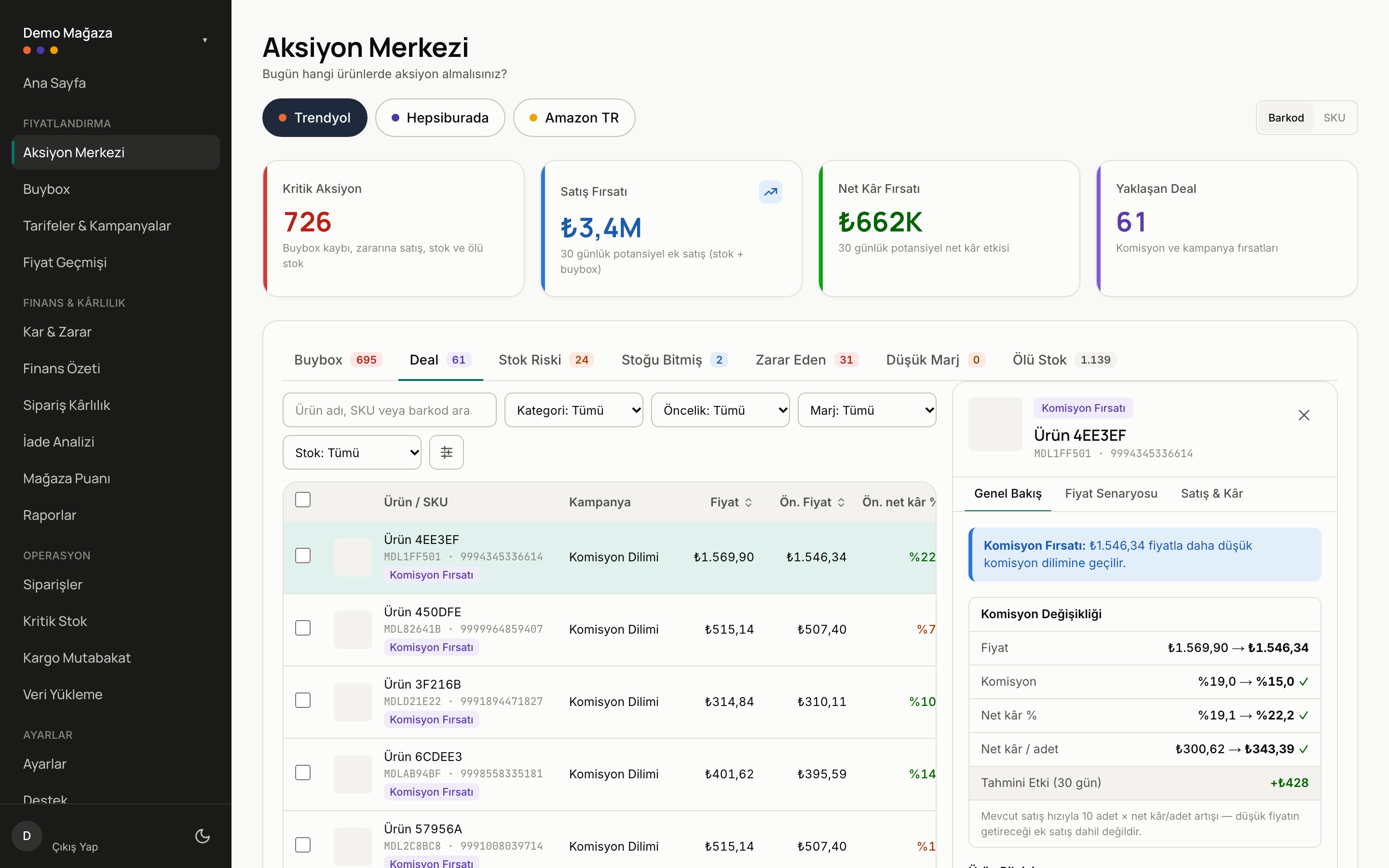Open the Zarar Eden tab

click(806, 360)
